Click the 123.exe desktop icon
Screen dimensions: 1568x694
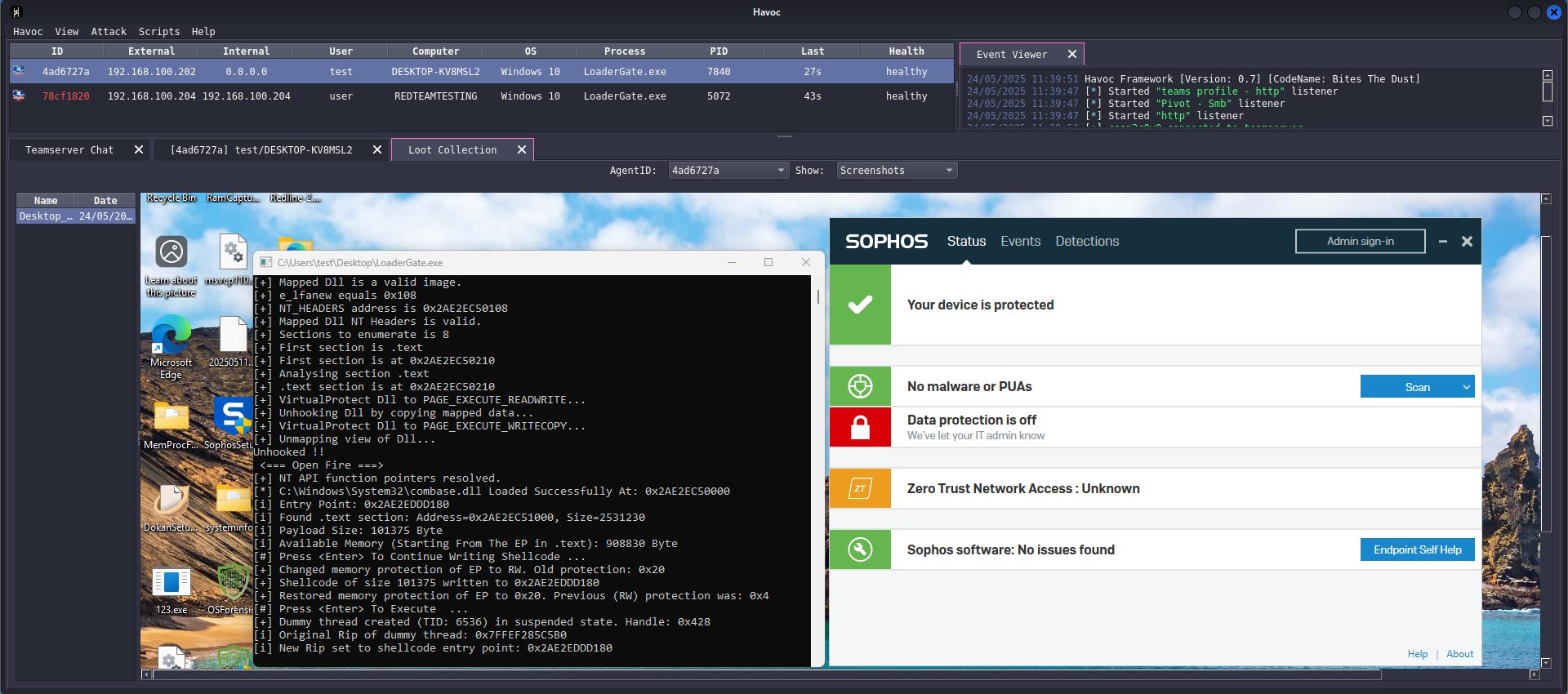pyautogui.click(x=171, y=582)
